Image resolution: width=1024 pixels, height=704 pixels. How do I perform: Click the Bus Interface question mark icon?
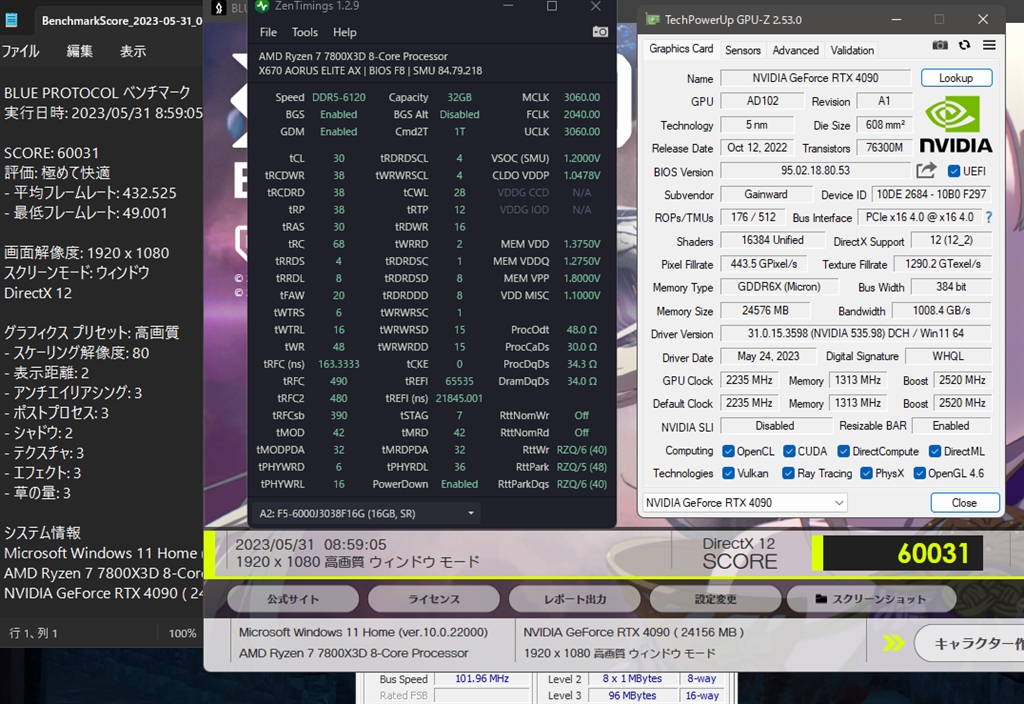pyautogui.click(x=989, y=217)
